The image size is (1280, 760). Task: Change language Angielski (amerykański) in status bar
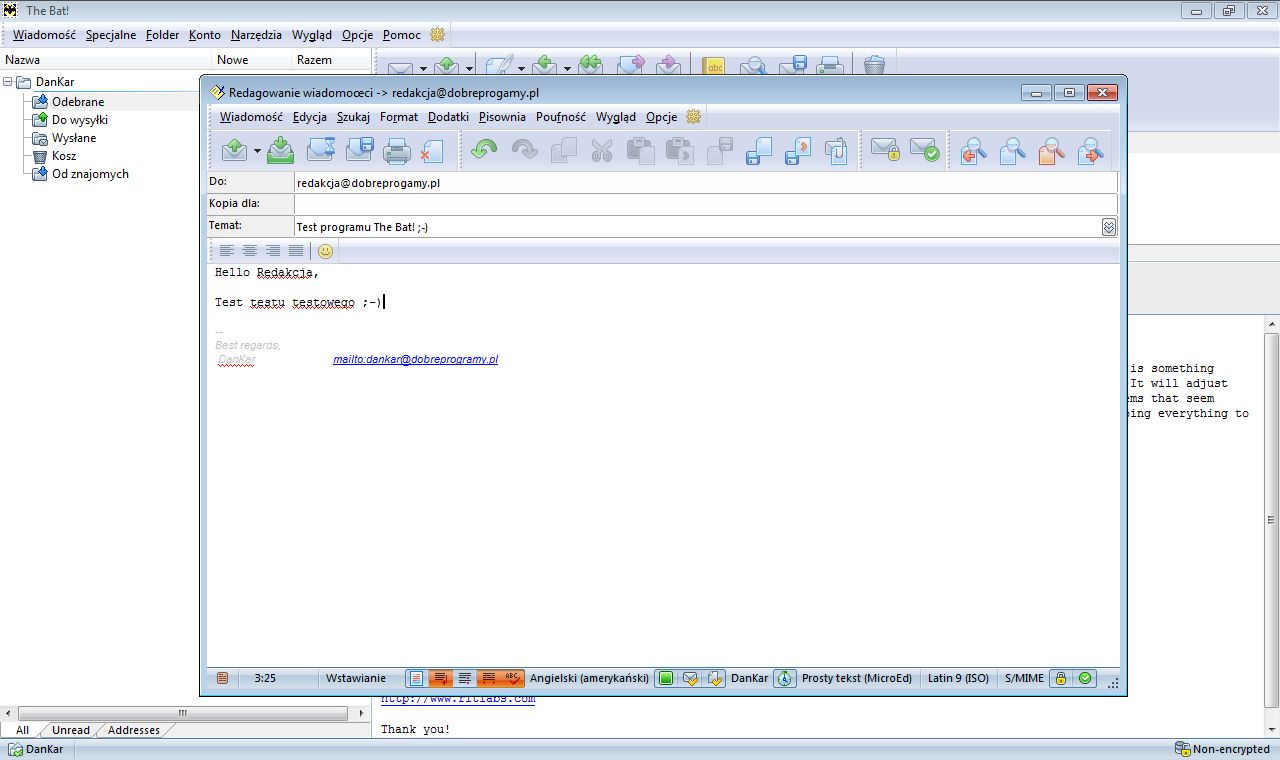tap(589, 678)
